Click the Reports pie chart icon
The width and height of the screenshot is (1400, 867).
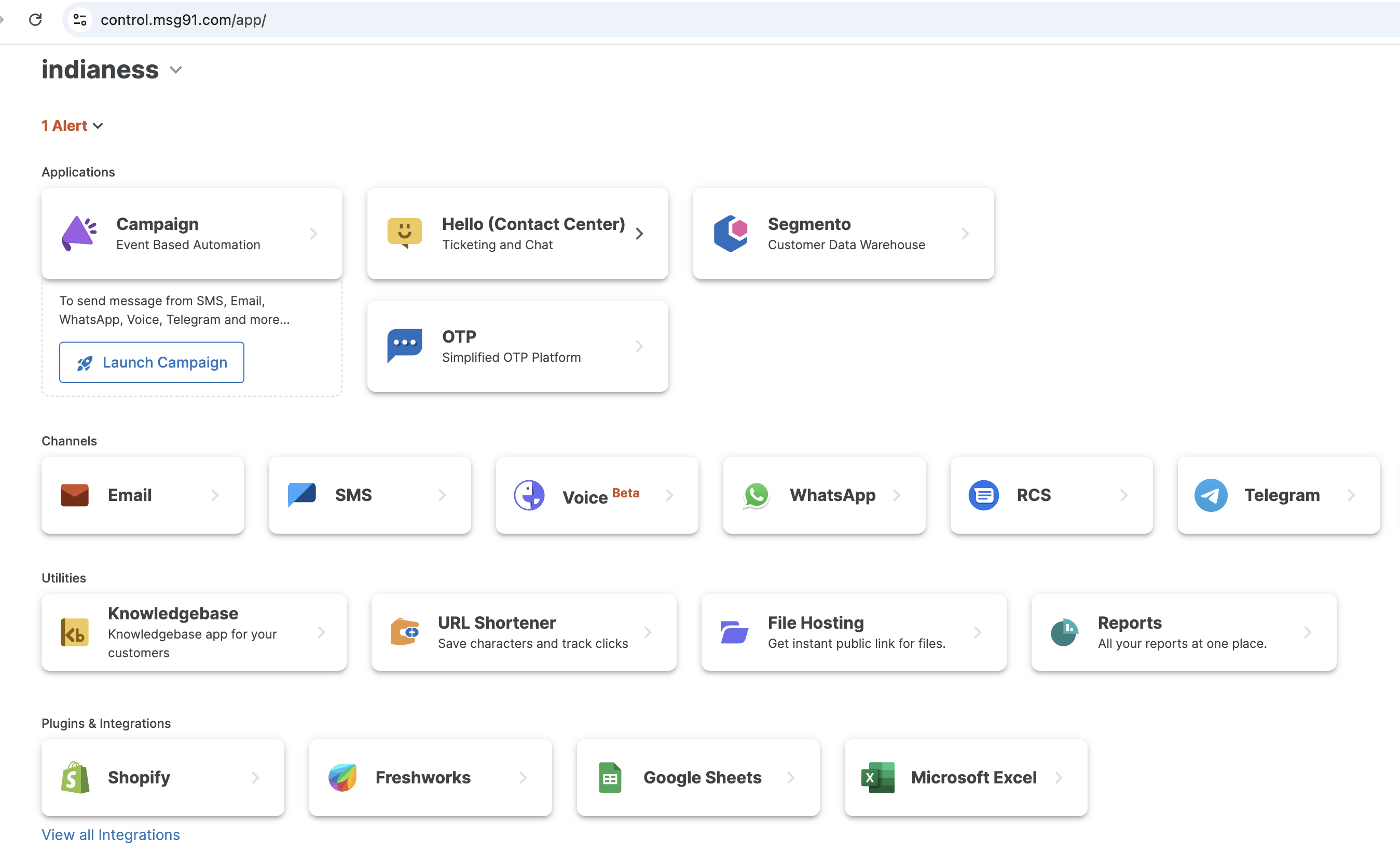(1064, 632)
